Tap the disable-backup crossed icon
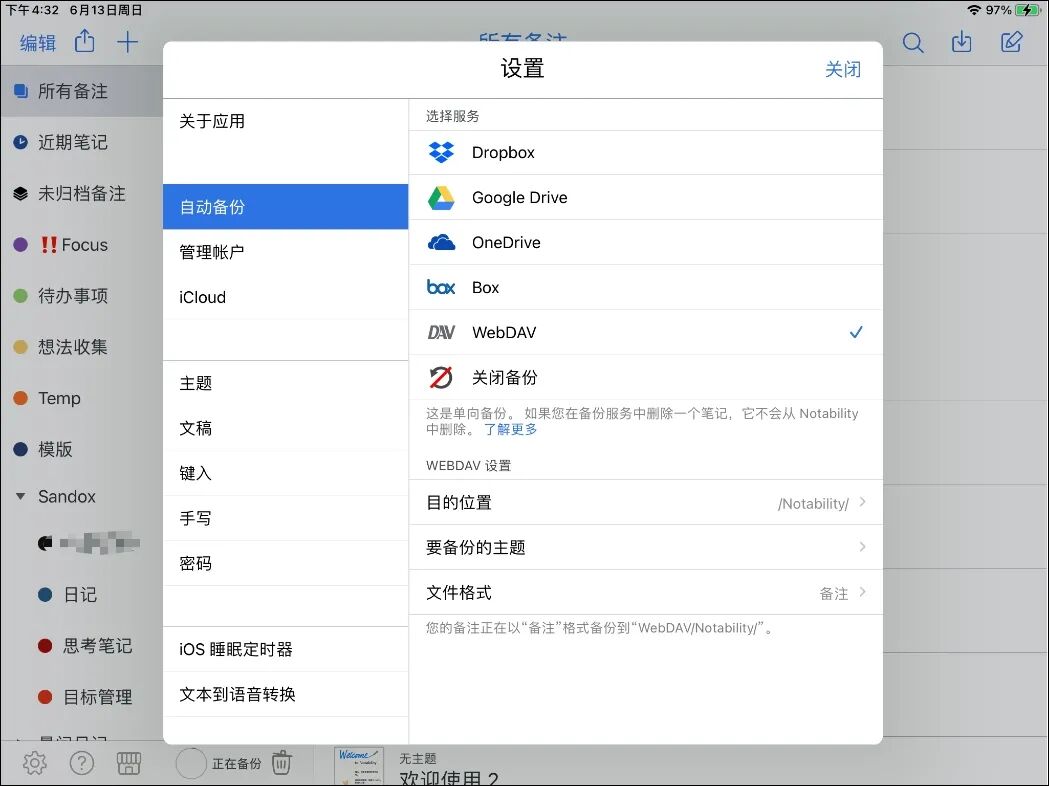1049x786 pixels. (x=441, y=377)
